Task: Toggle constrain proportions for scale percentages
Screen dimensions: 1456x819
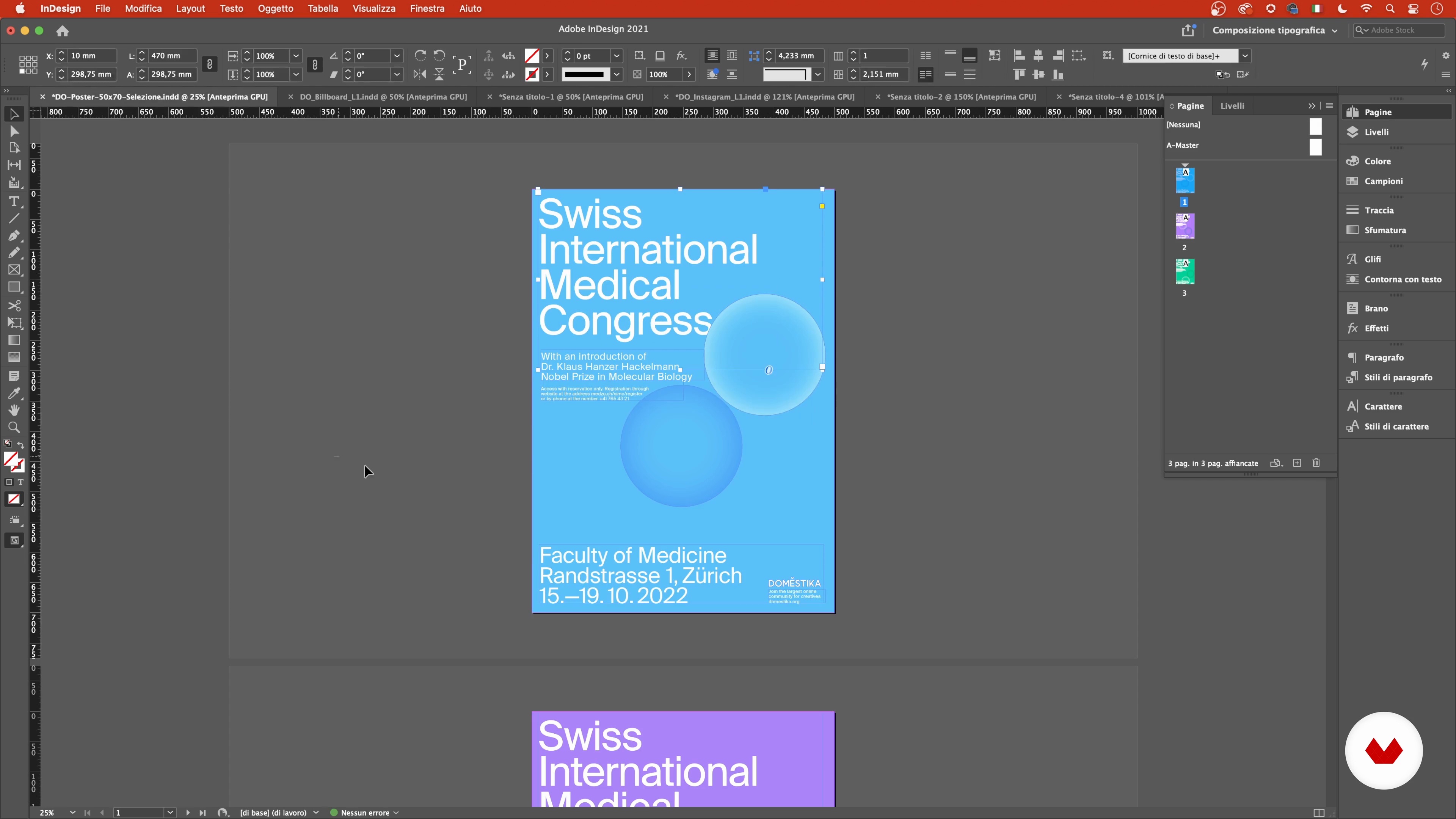Action: [315, 64]
